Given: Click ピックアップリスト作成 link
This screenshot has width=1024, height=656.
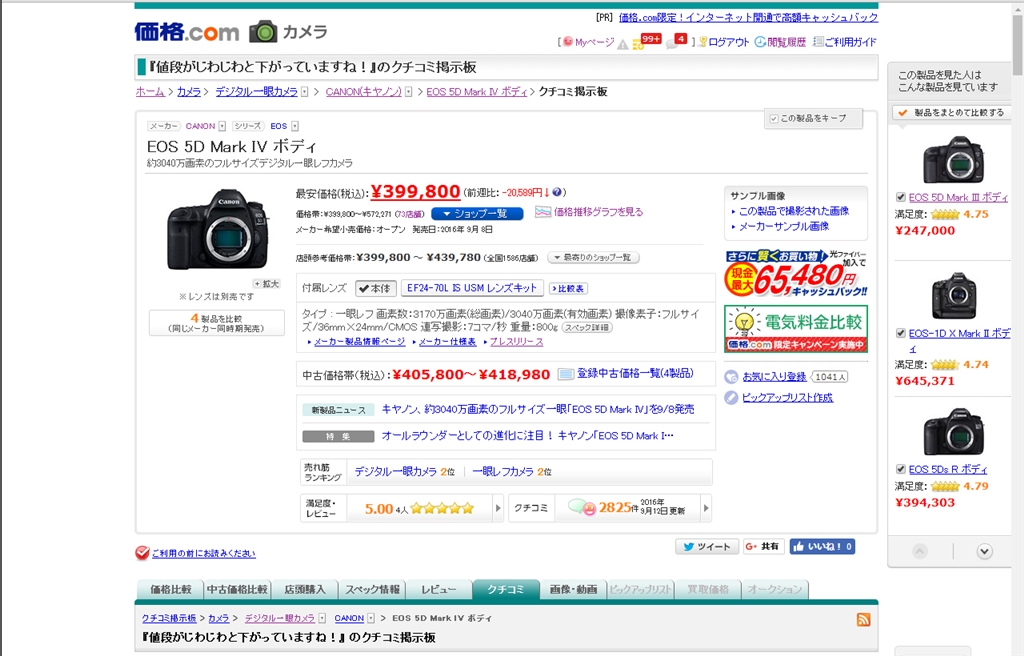Looking at the screenshot, I should tap(787, 397).
